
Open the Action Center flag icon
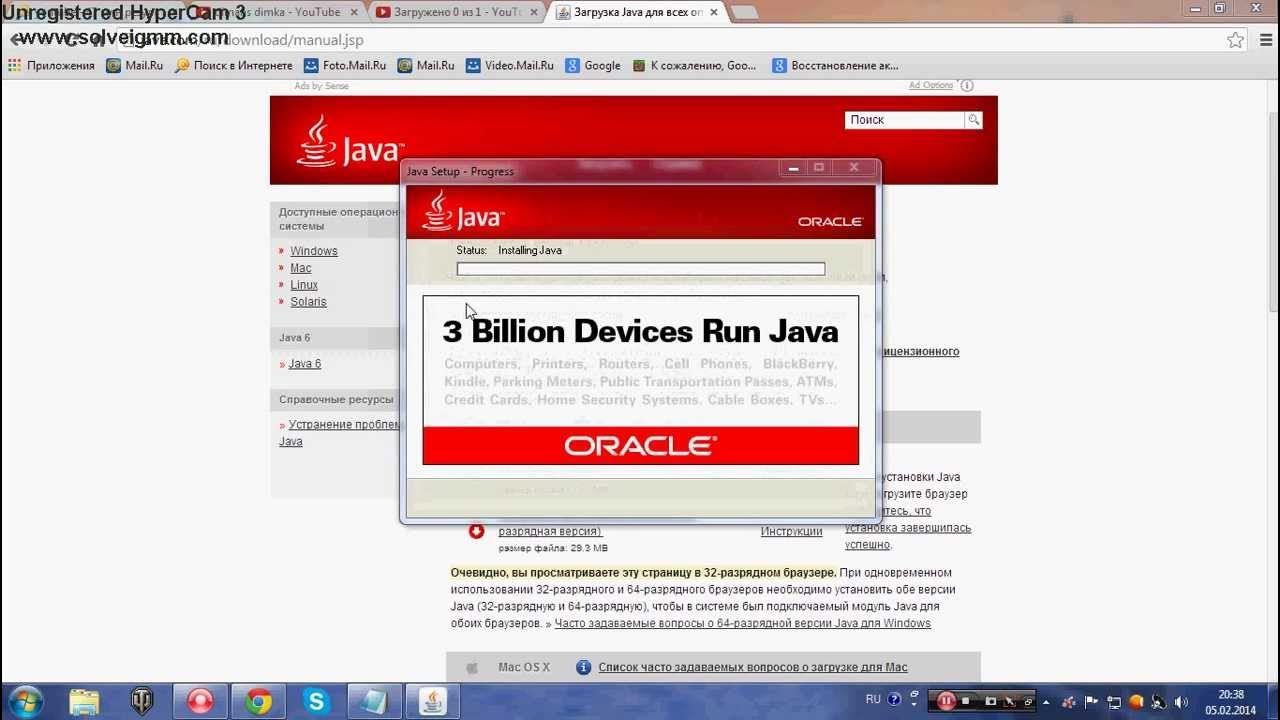pyautogui.click(x=1091, y=702)
